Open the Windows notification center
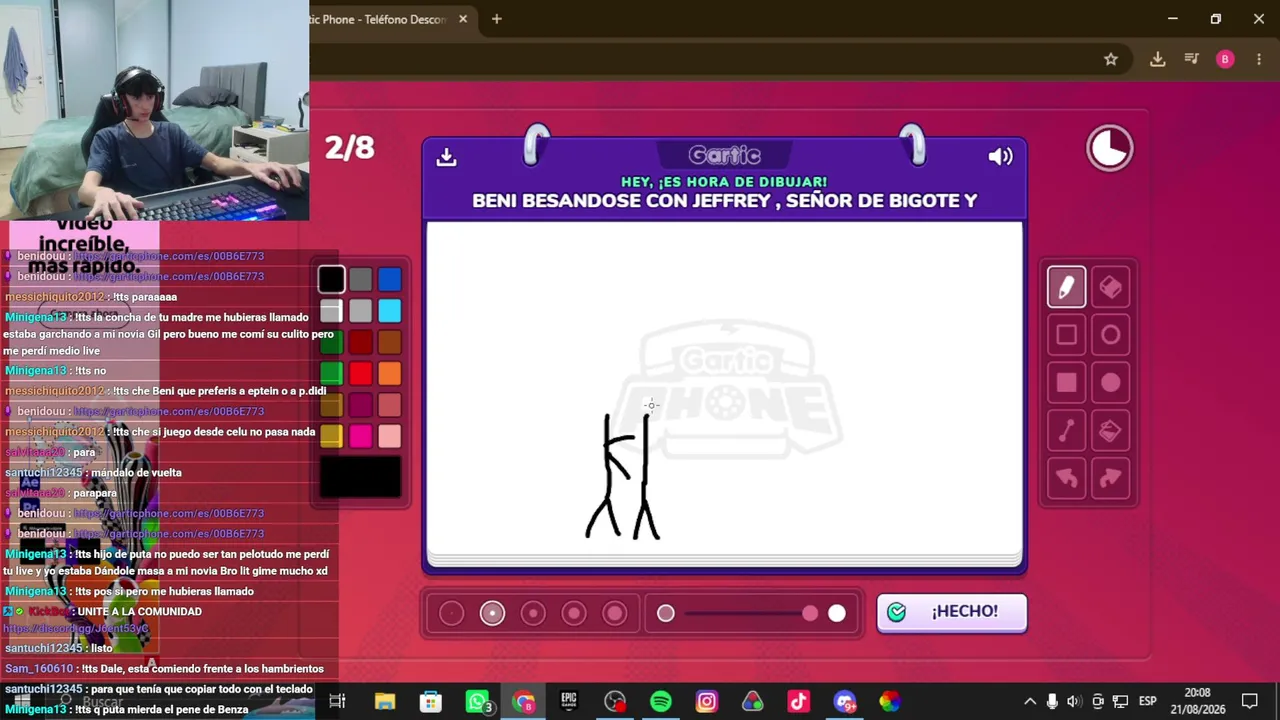This screenshot has width=1280, height=720. (x=1250, y=701)
